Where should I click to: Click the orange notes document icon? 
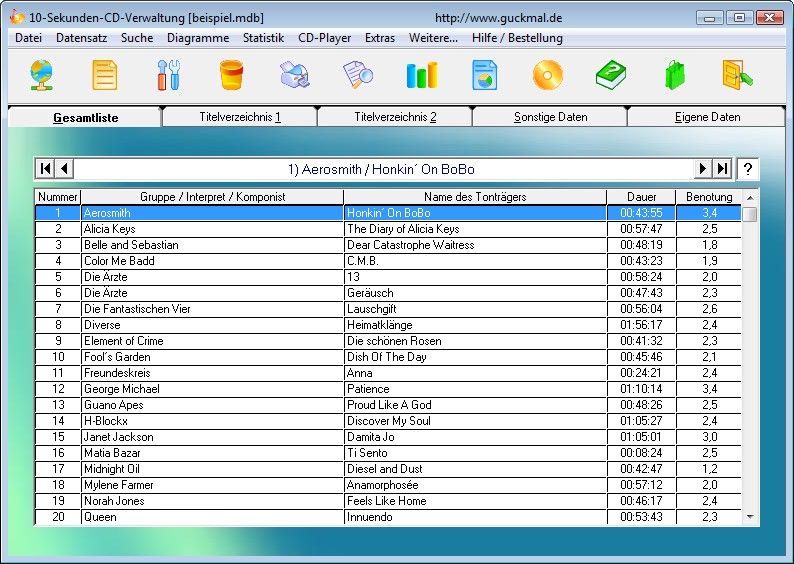(105, 75)
